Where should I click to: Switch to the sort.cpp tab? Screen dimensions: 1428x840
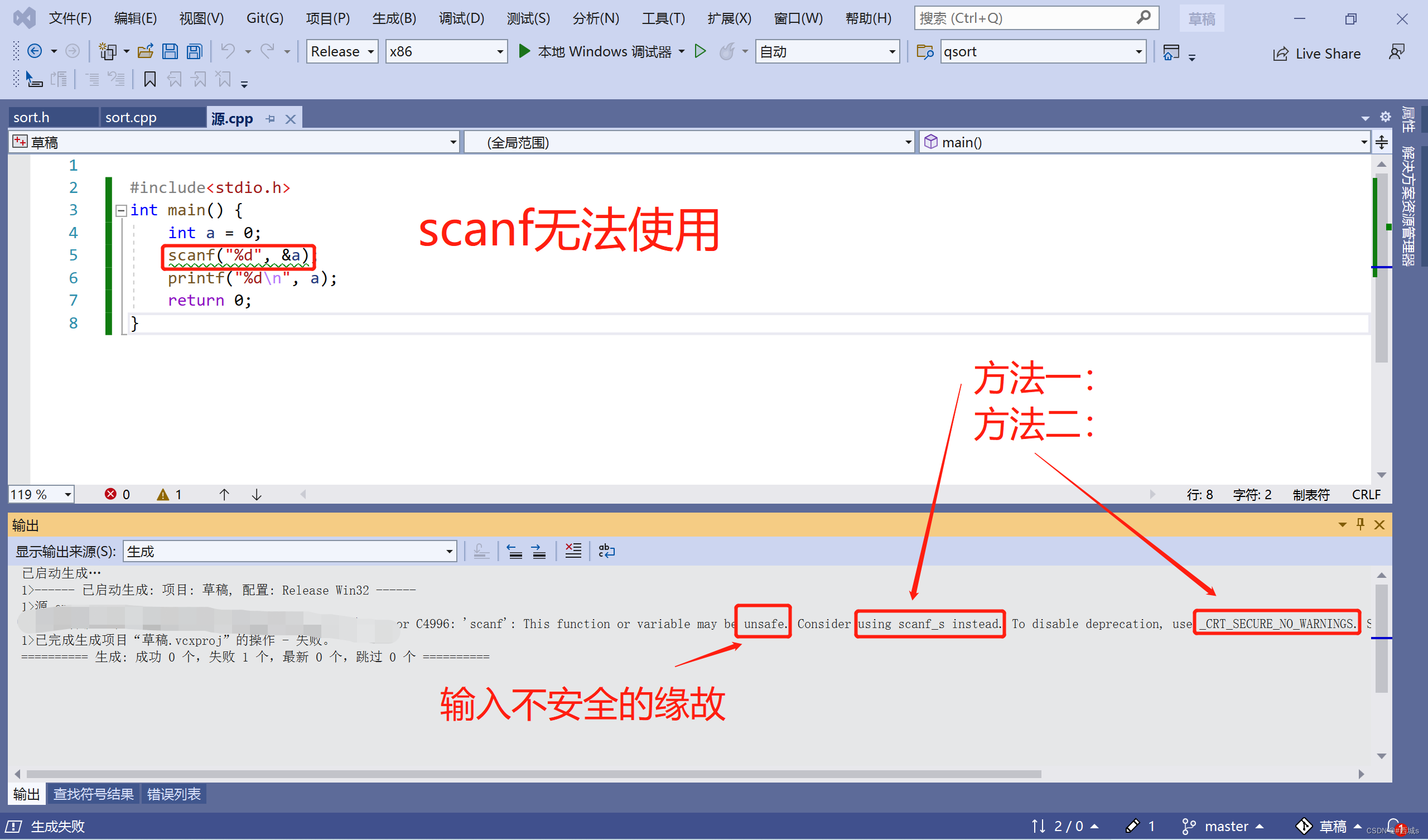pos(152,117)
